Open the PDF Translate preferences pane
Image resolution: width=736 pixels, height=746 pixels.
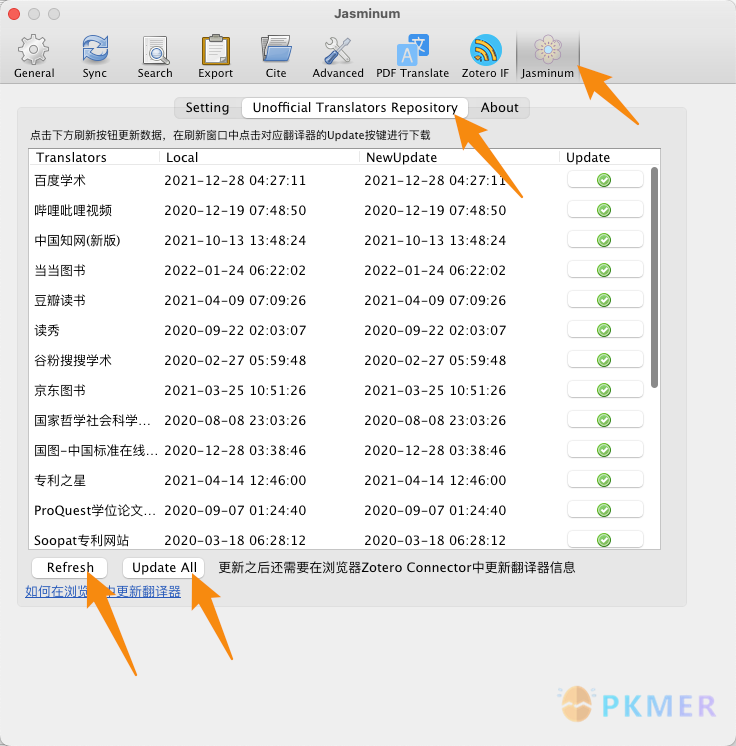tap(412, 56)
